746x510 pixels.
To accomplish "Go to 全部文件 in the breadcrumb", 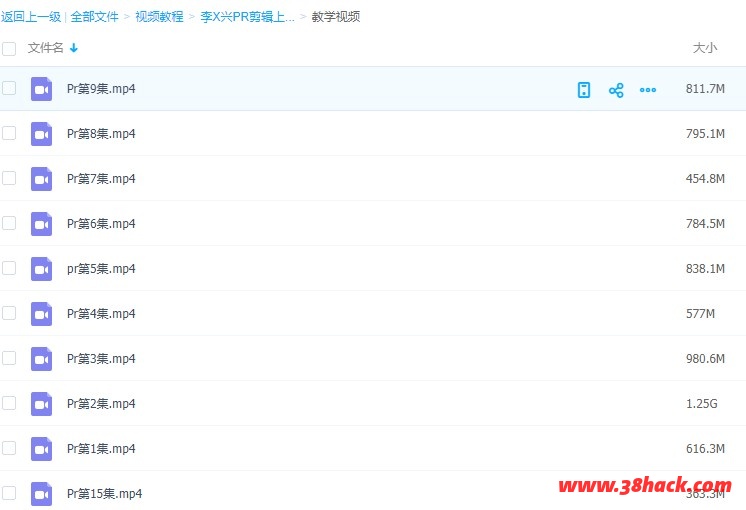I will [94, 17].
